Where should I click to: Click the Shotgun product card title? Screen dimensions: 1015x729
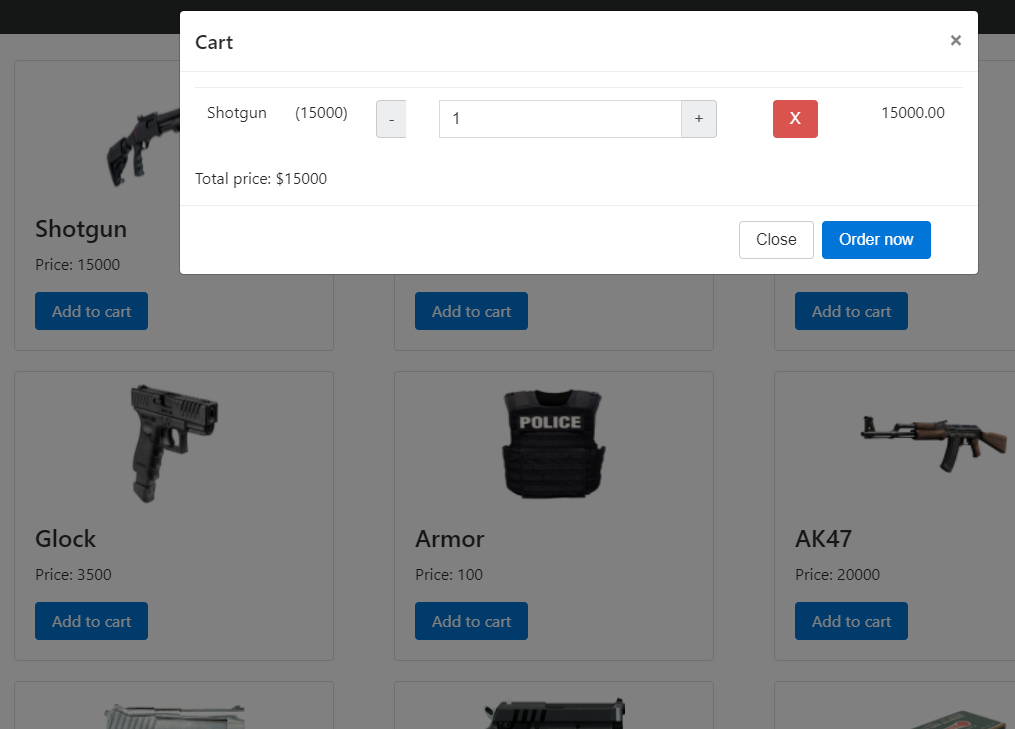click(81, 230)
